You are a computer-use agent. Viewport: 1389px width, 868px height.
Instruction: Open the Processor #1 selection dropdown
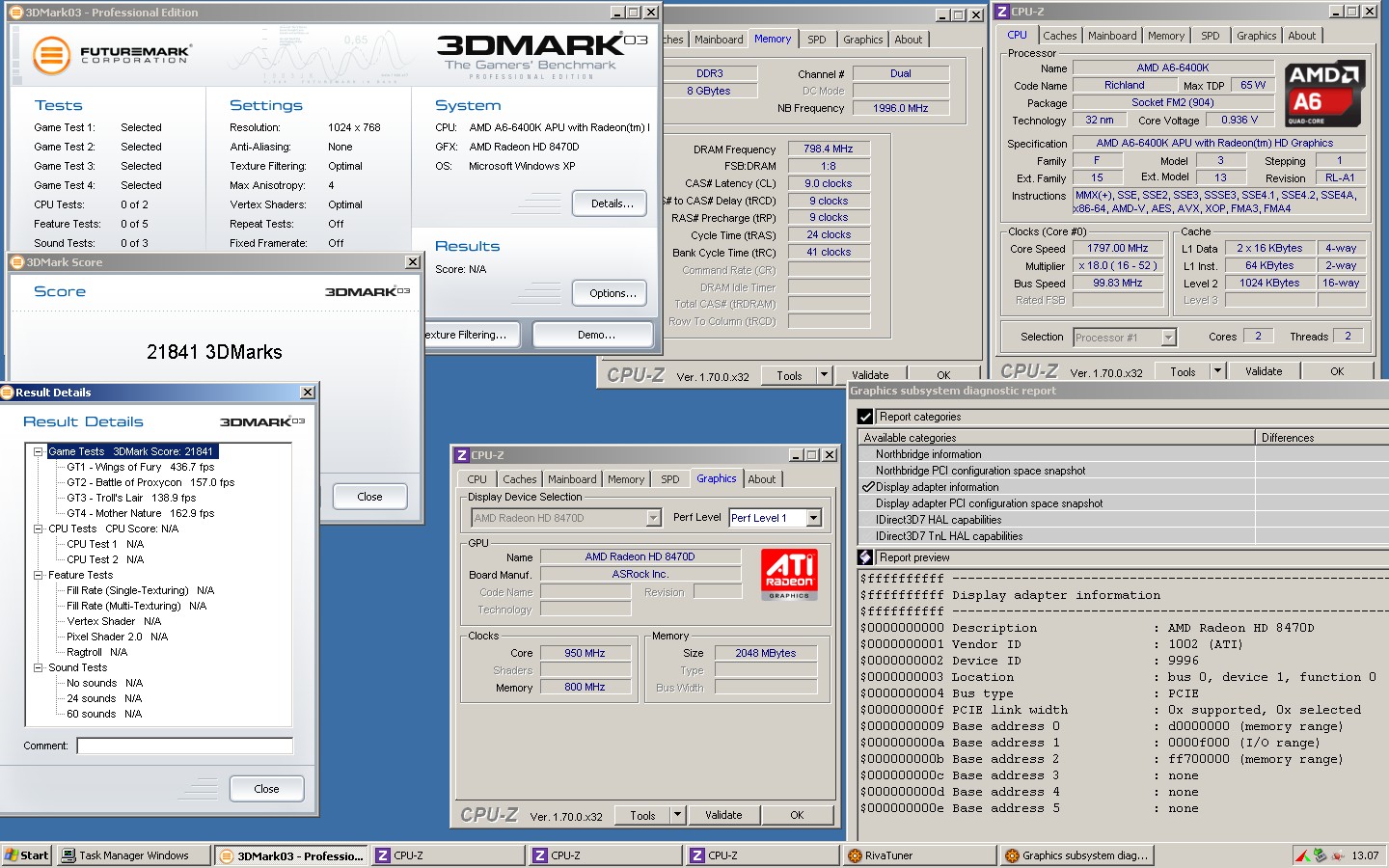coord(1168,338)
